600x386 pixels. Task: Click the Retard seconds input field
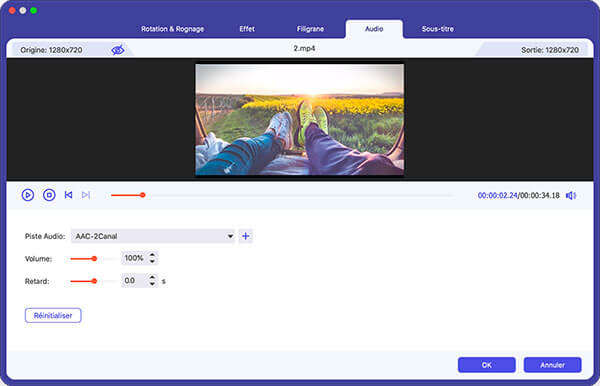pos(134,281)
